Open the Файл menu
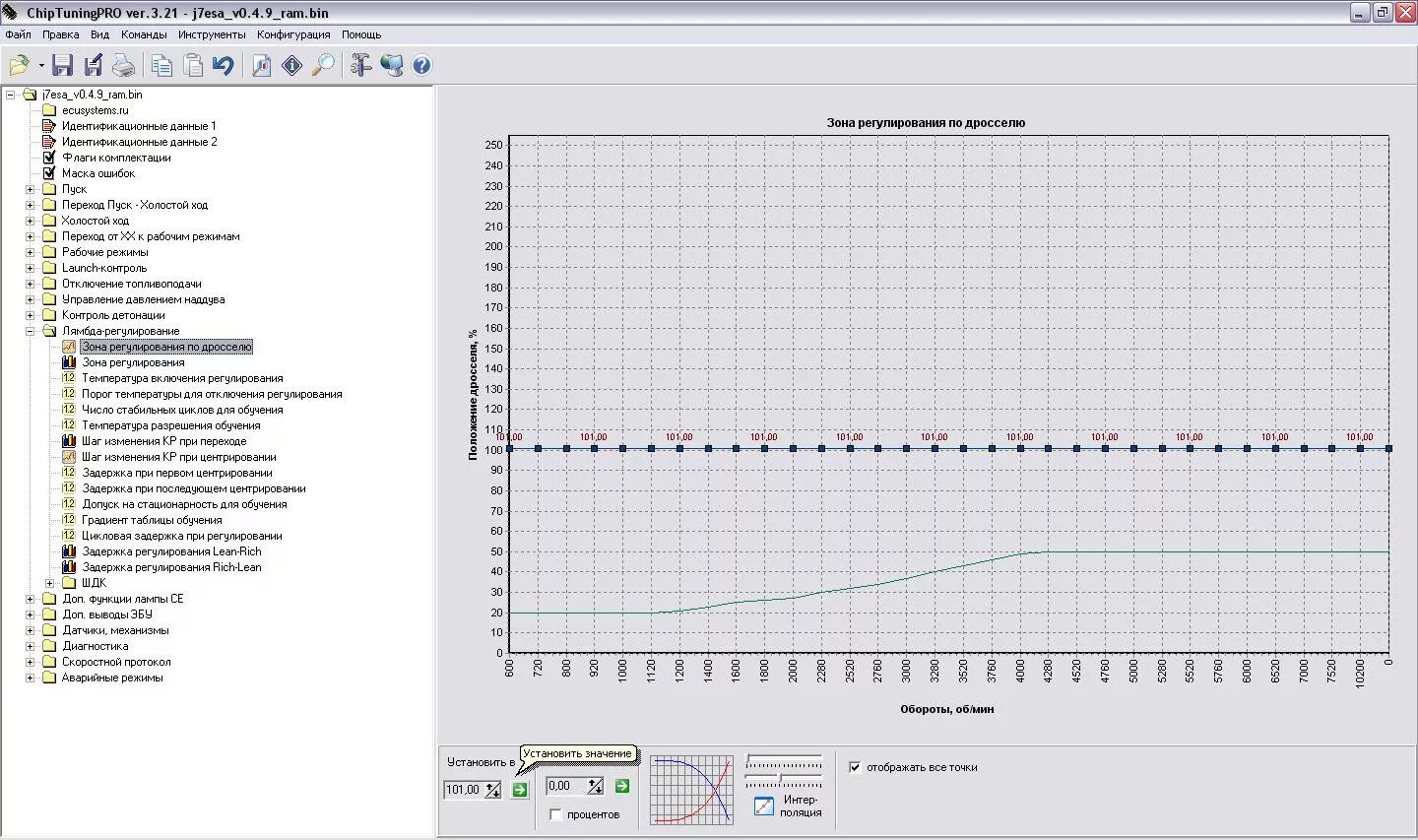The height and width of the screenshot is (840, 1418). click(x=18, y=34)
